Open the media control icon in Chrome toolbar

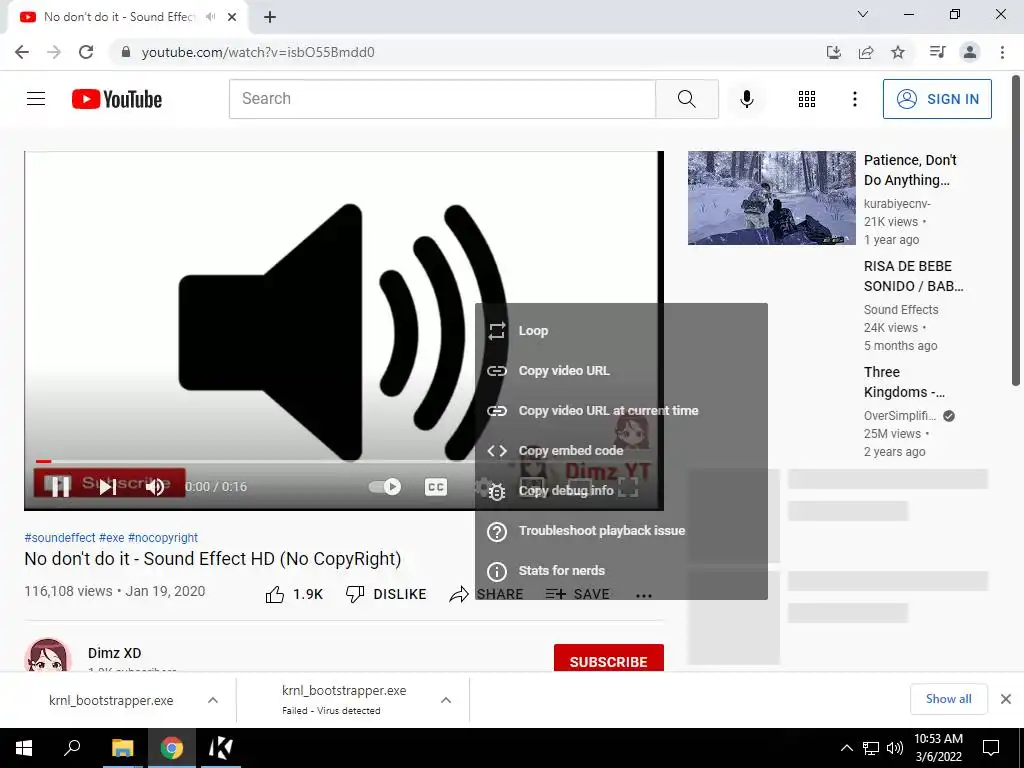(x=937, y=52)
